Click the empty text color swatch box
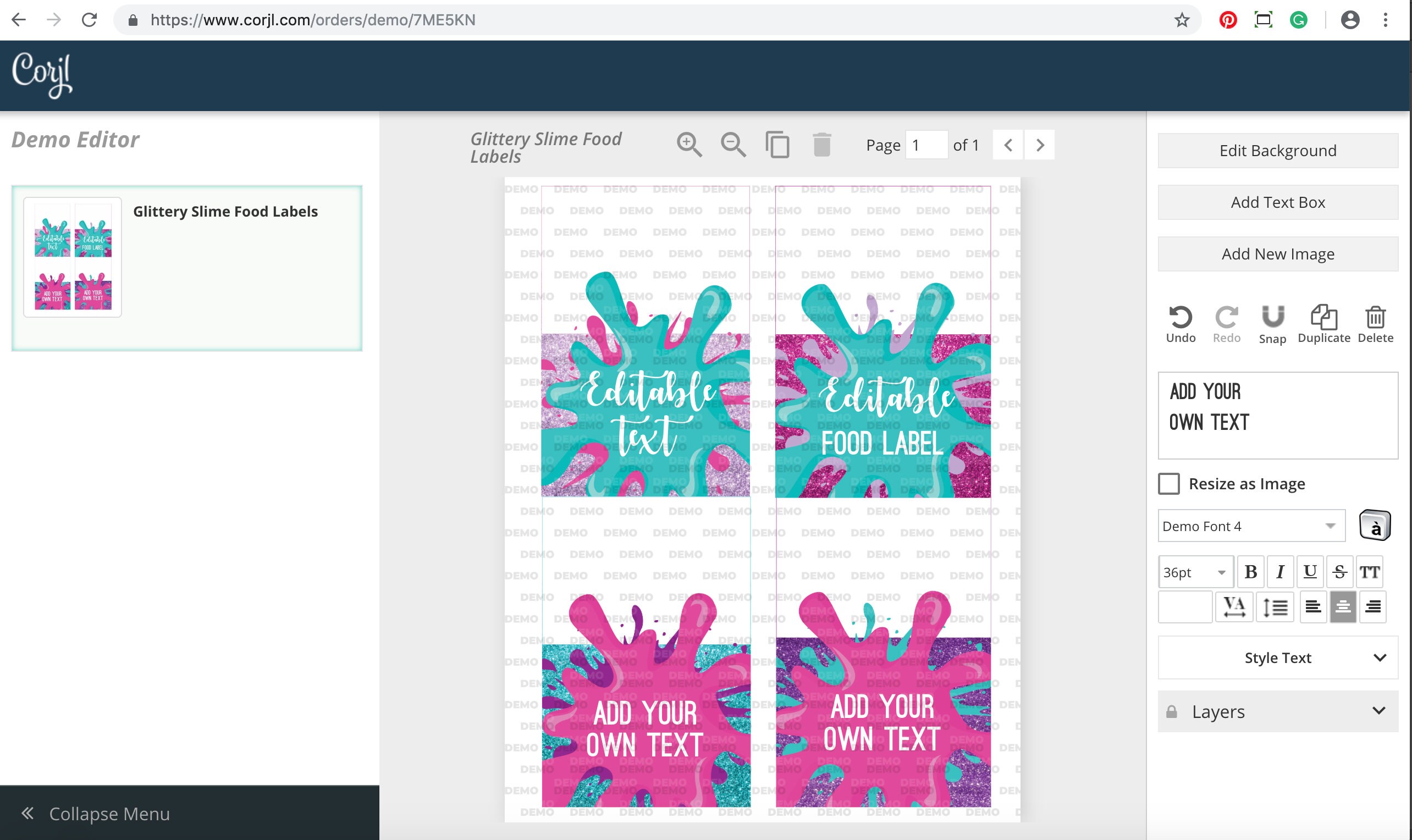The width and height of the screenshot is (1412, 840). [x=1185, y=607]
